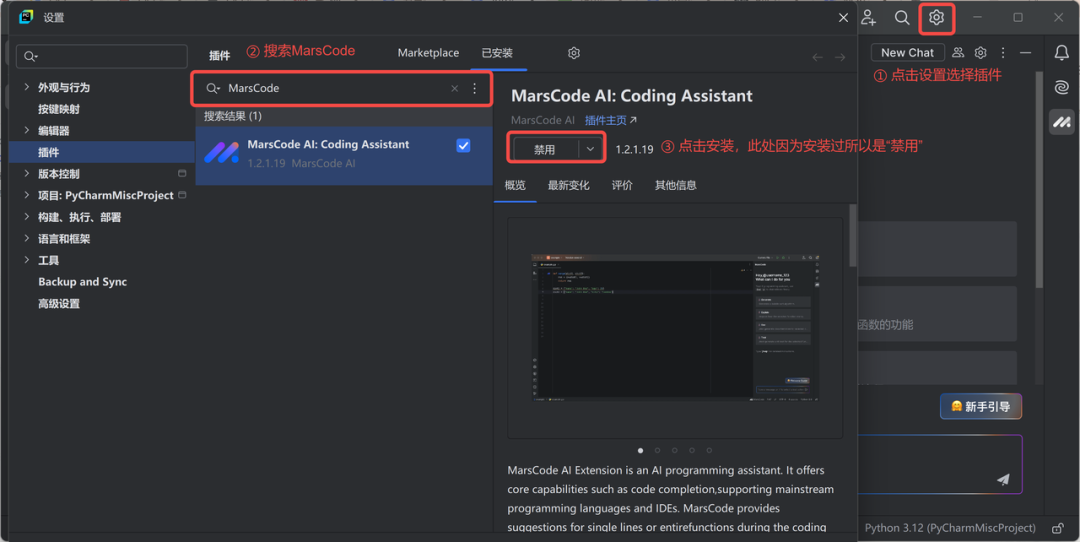Open the 评价 tab
This screenshot has width=1080, height=542.
tap(622, 185)
